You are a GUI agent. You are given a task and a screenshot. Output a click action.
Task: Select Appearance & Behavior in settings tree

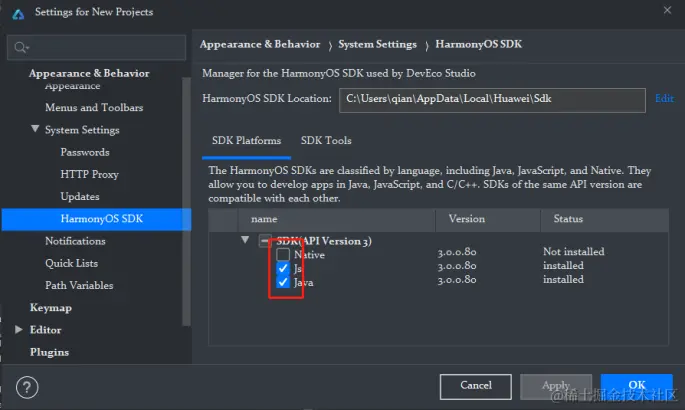point(89,73)
